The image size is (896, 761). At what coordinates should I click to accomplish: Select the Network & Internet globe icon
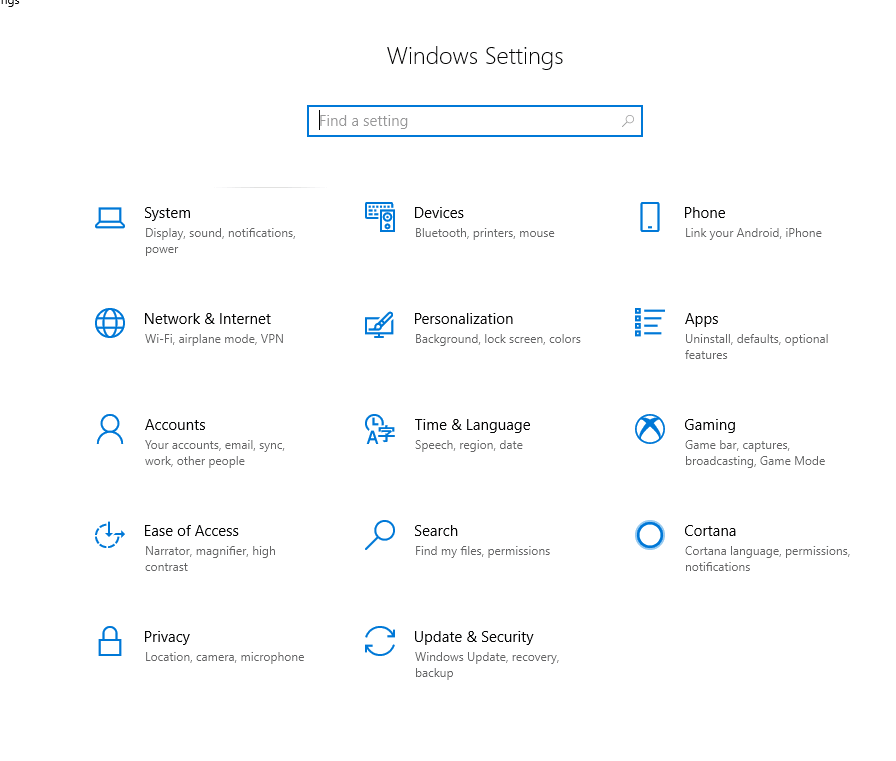coord(109,323)
